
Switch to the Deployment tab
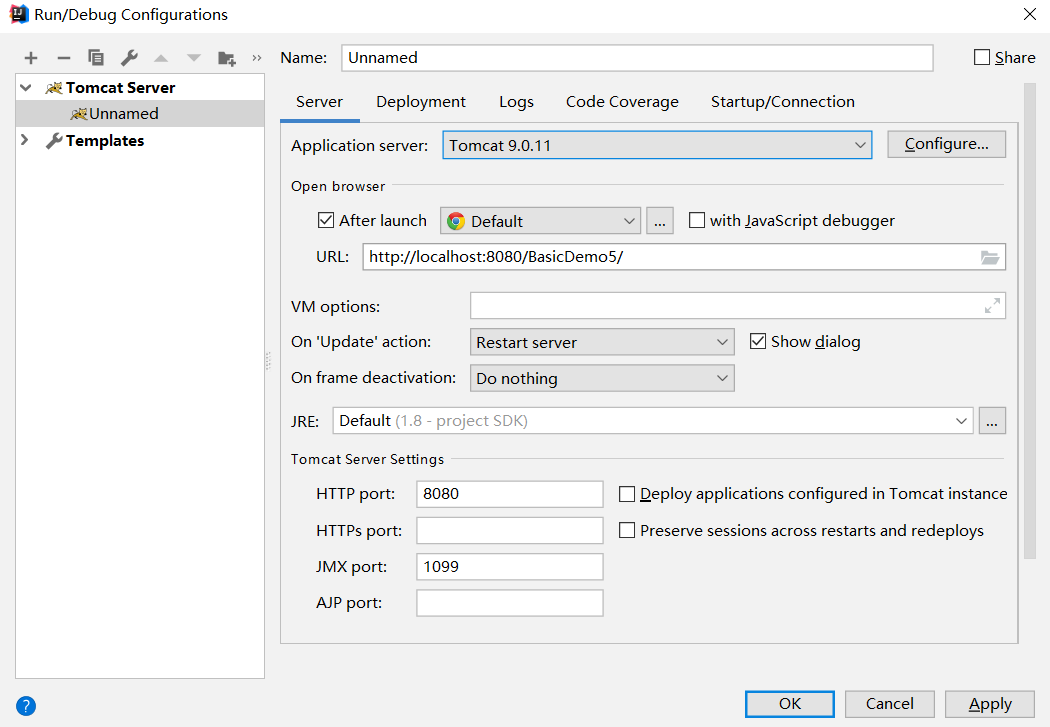[x=421, y=102]
